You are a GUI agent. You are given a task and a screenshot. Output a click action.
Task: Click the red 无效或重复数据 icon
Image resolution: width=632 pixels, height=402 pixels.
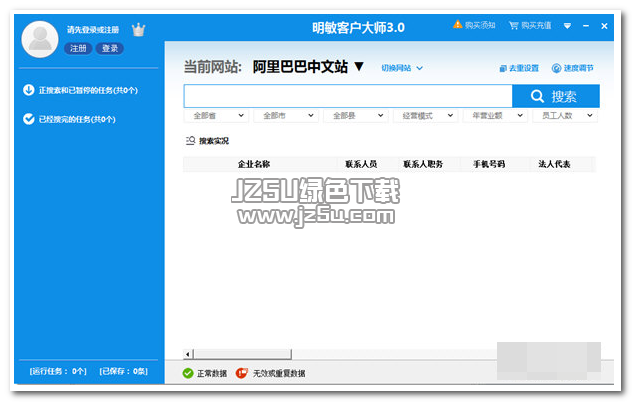(242, 373)
